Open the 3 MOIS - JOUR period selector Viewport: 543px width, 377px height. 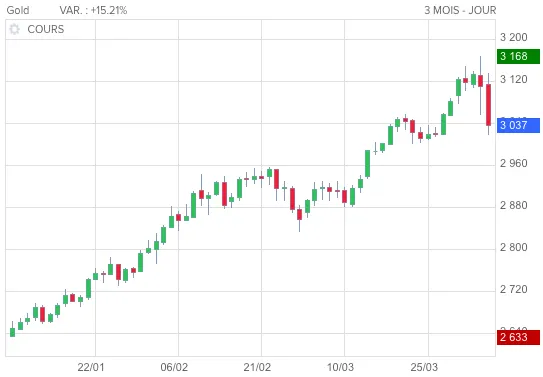(460, 10)
